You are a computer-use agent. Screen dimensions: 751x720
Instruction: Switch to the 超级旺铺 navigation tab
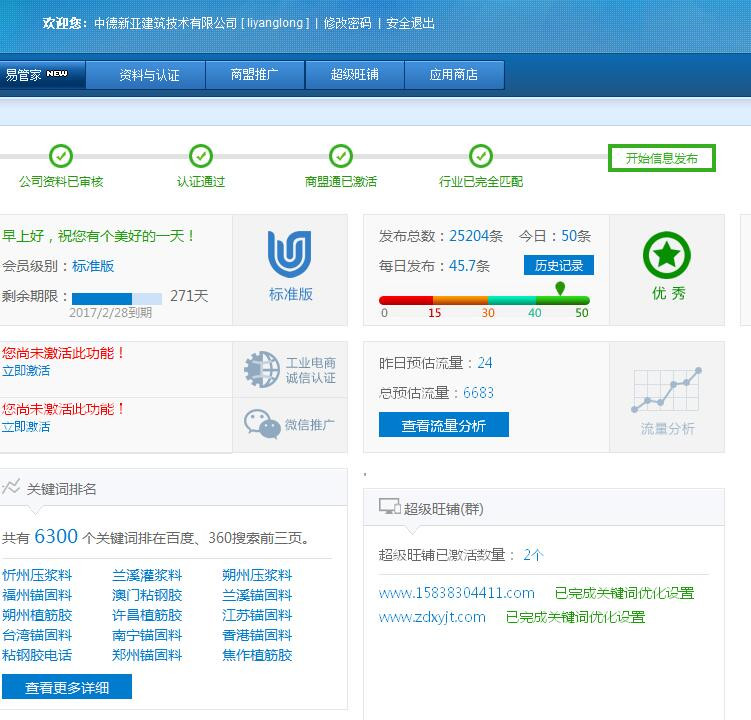point(355,75)
